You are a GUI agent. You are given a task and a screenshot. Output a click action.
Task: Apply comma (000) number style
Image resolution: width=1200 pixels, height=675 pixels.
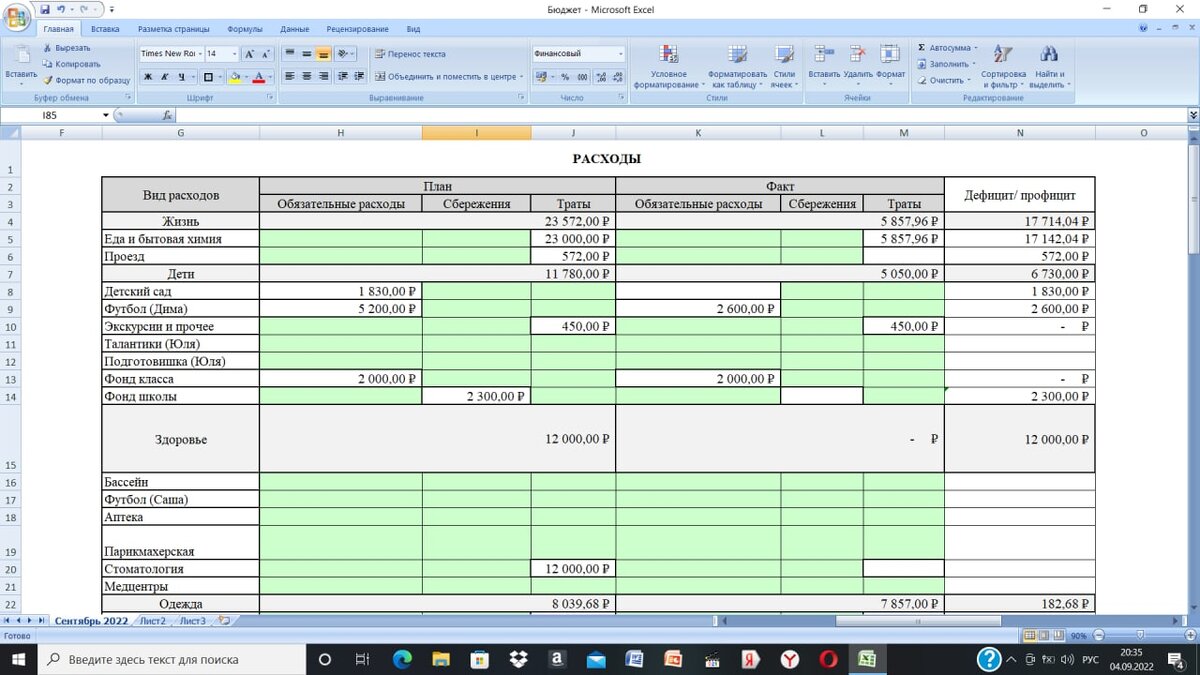click(x=582, y=77)
